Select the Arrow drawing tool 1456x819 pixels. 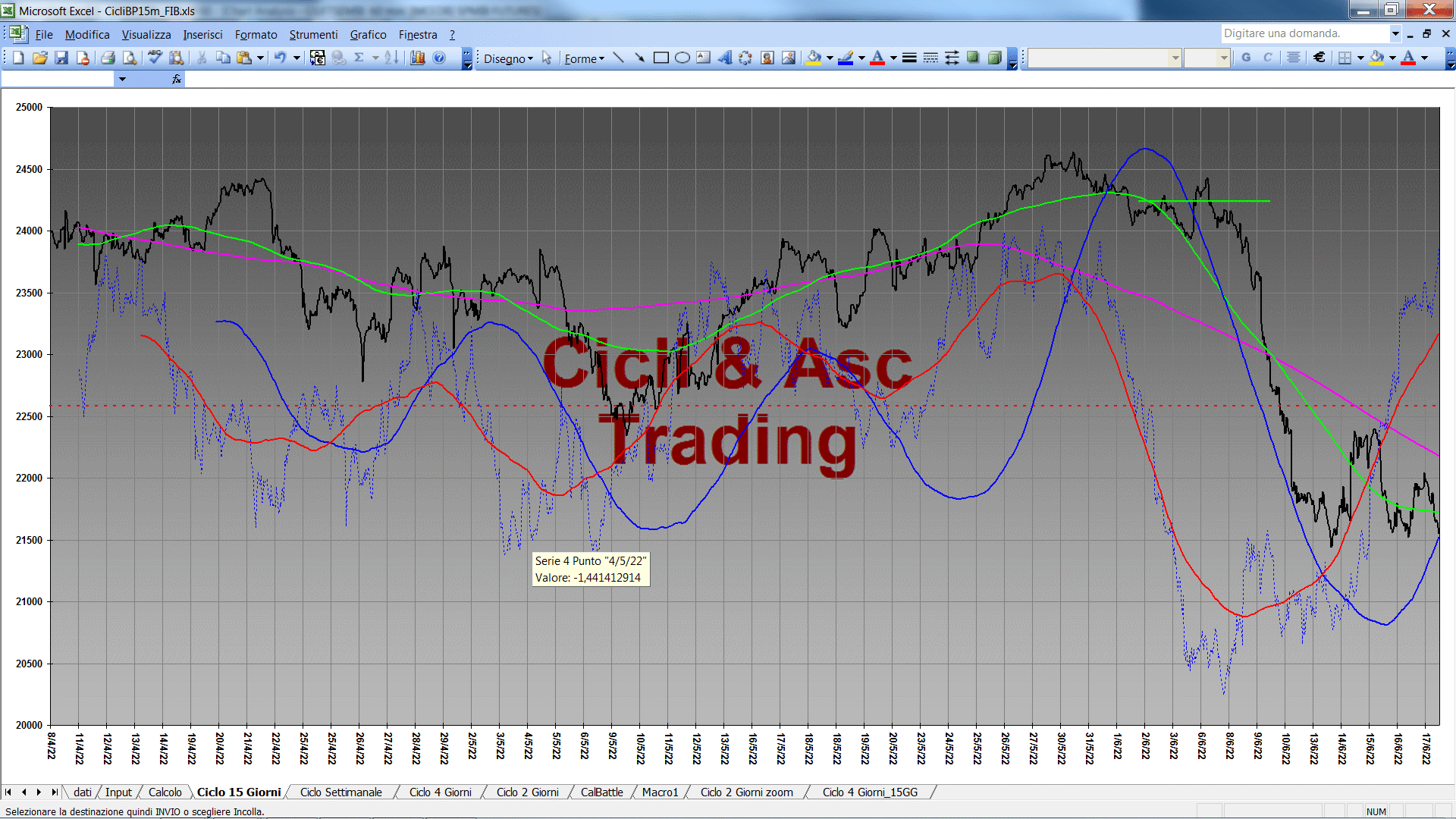pos(639,58)
